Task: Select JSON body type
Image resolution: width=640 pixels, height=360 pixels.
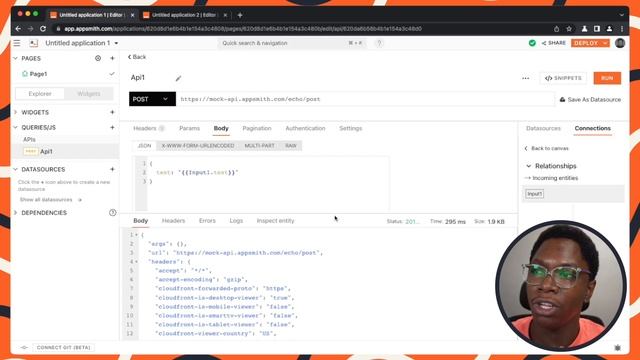Action: (x=144, y=146)
